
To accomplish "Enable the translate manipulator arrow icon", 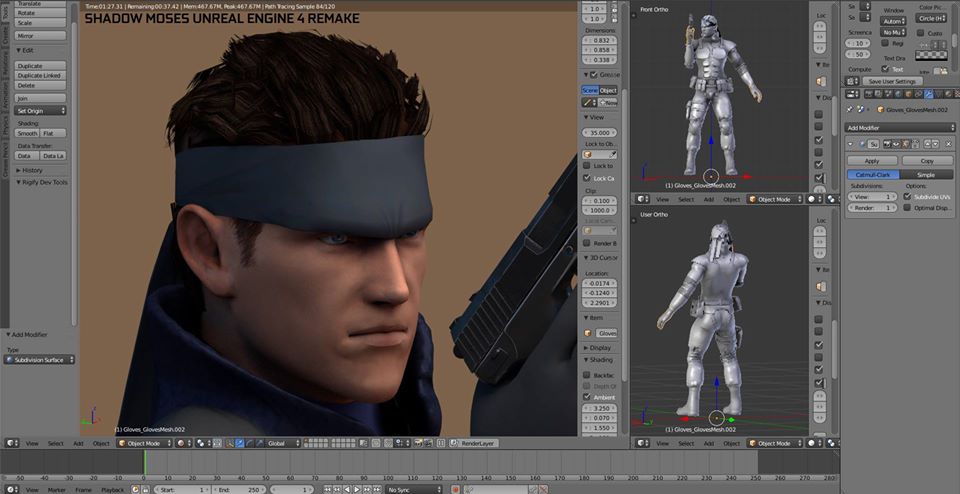I will point(239,443).
